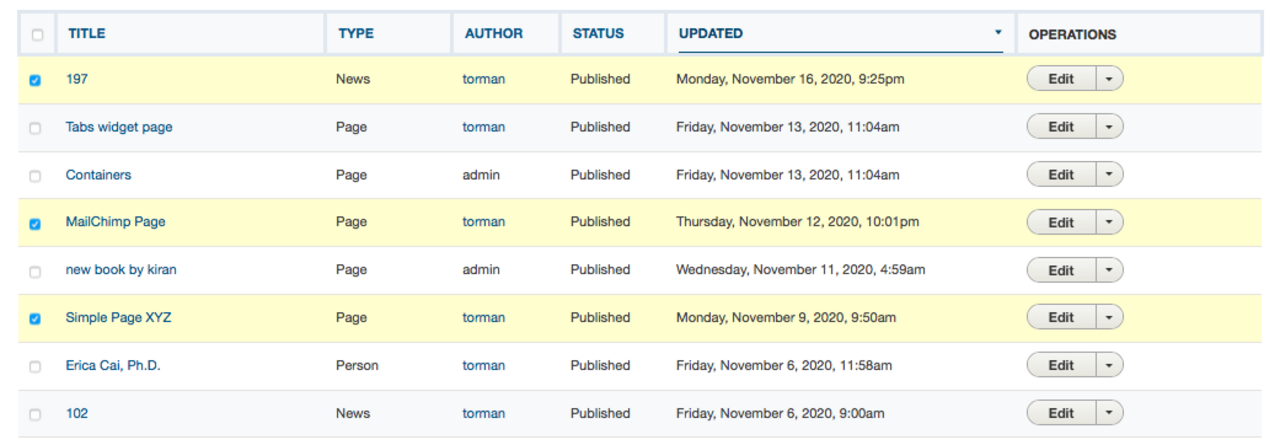Edit the MailChimp Page entry
This screenshot has width=1280, height=445.
pyautogui.click(x=1061, y=223)
